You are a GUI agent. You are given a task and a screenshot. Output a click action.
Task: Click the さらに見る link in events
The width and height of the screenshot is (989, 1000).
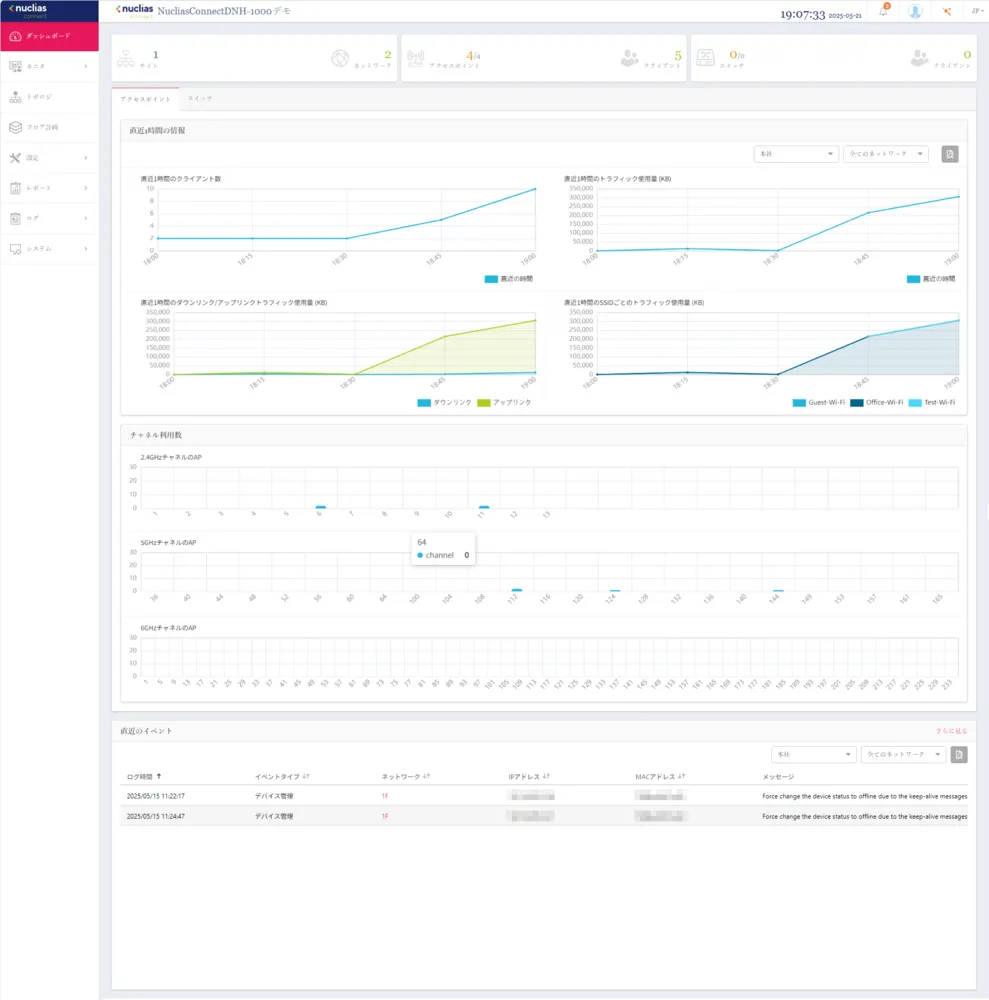click(x=951, y=731)
